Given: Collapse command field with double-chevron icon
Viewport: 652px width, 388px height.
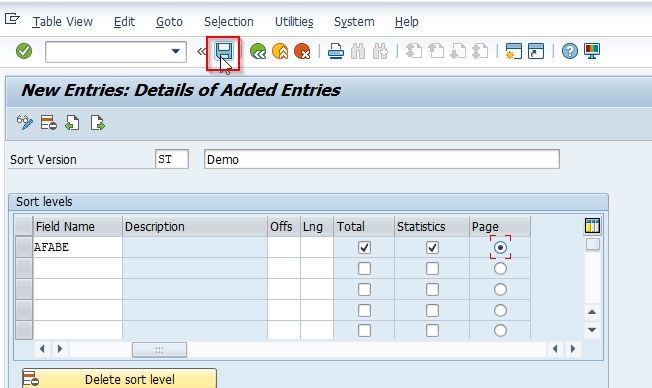Looking at the screenshot, I should [201, 52].
